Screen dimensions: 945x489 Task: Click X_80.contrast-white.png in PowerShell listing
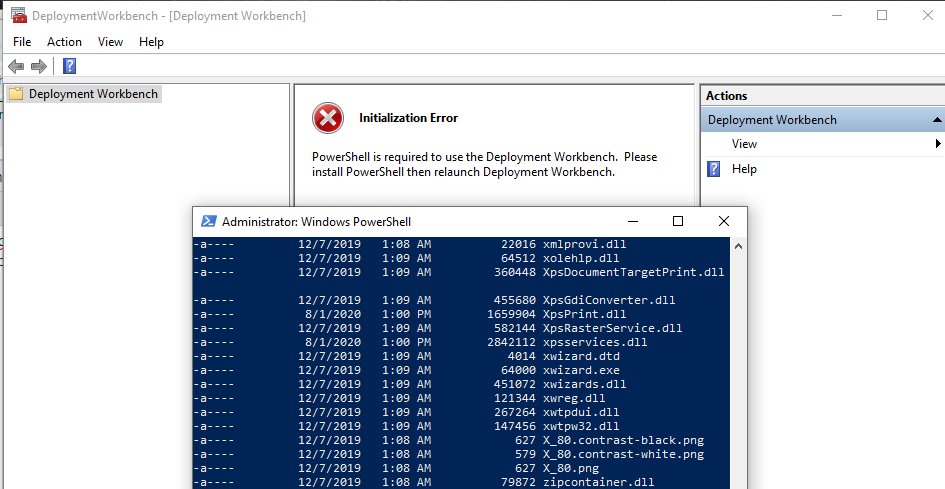coord(623,454)
